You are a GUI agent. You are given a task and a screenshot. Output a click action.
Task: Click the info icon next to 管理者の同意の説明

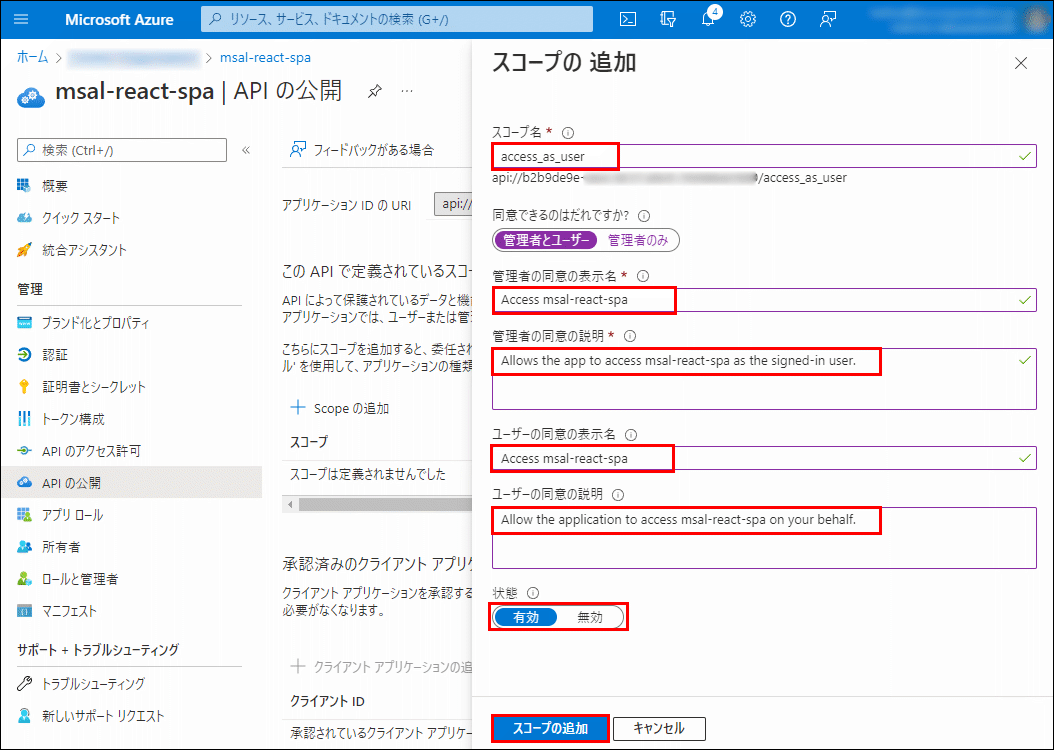click(630, 336)
